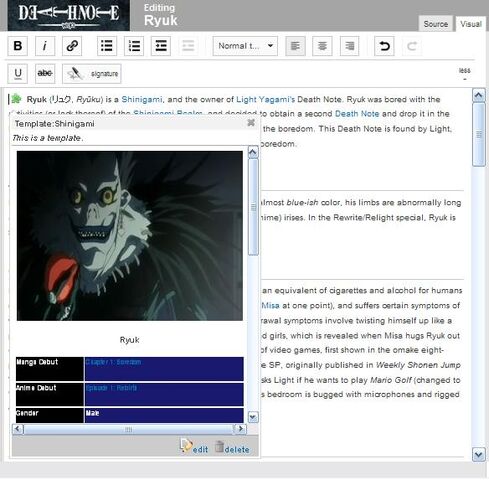Toggle underline formatting
489x480 pixels.
(18, 73)
